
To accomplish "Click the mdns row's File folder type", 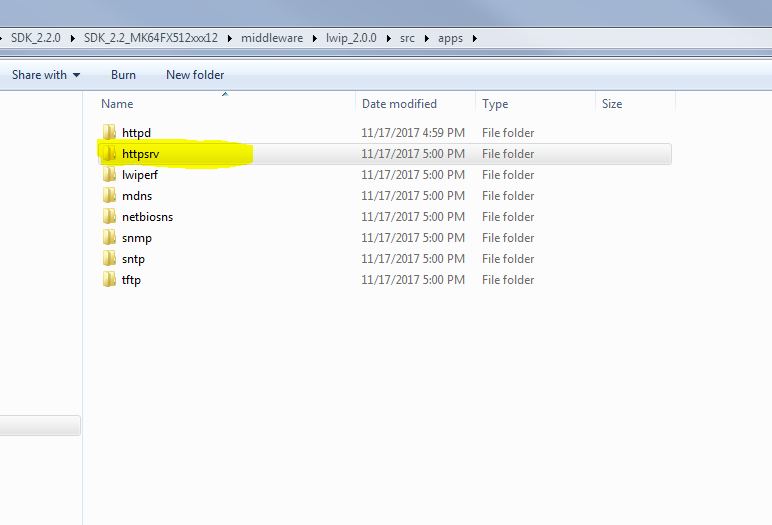I will tap(508, 196).
